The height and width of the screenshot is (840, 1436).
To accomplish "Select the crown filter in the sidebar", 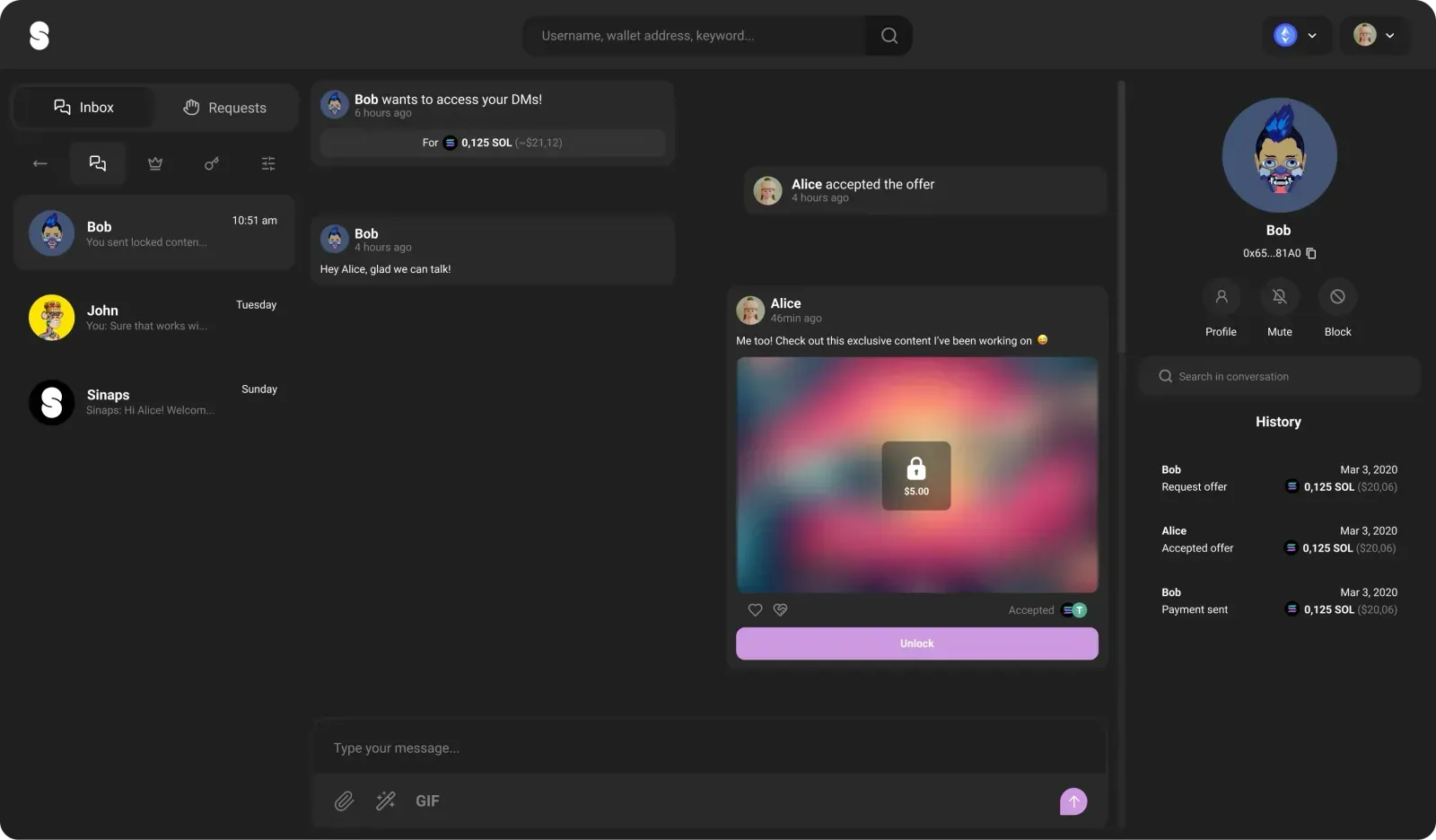I will [x=154, y=163].
